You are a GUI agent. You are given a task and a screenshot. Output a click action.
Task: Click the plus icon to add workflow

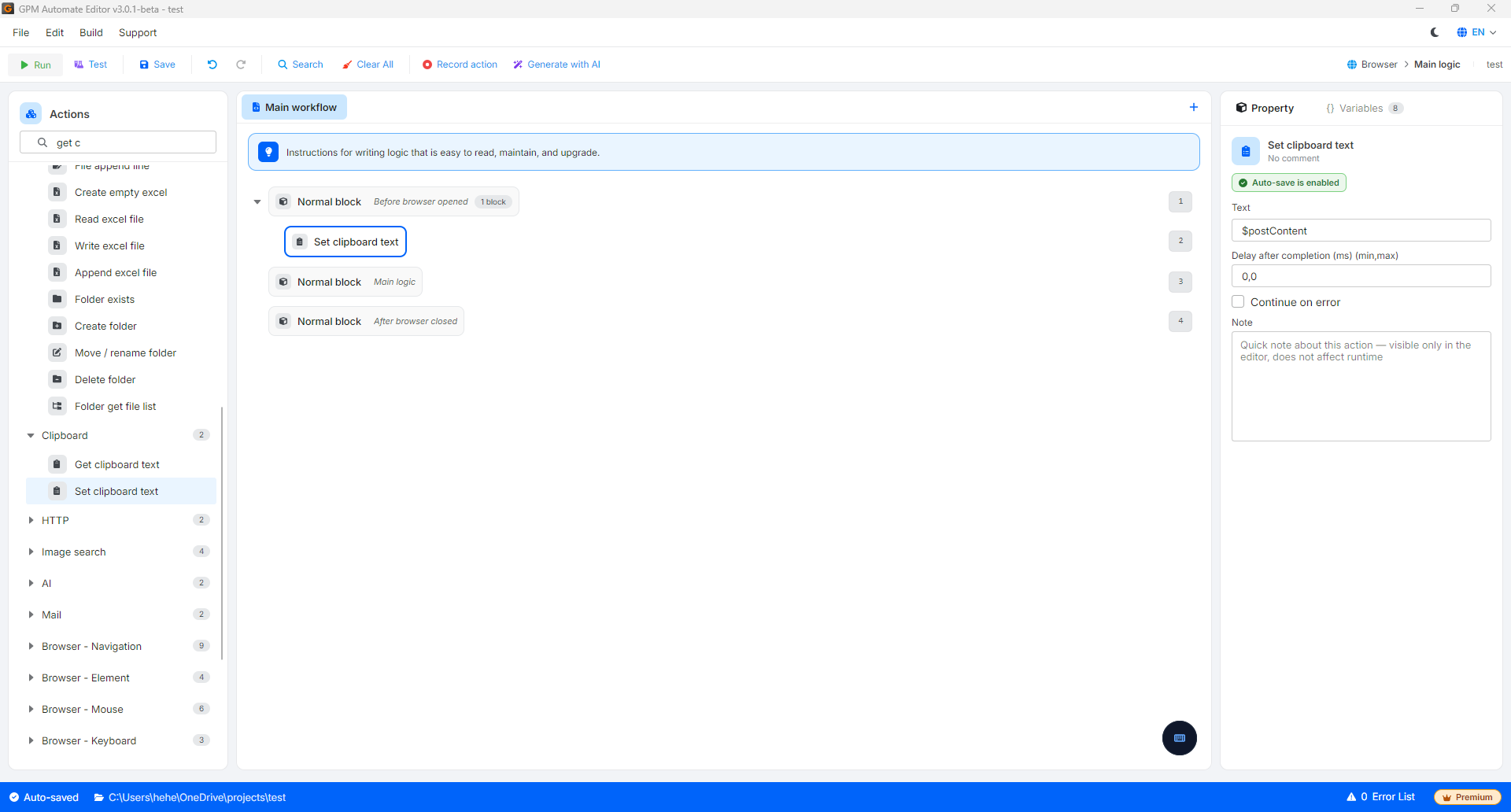click(1194, 107)
